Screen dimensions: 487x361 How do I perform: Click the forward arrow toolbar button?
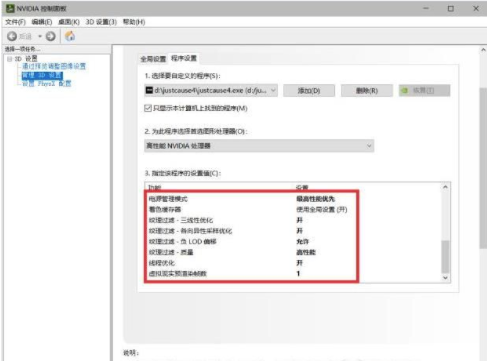pos(51,36)
